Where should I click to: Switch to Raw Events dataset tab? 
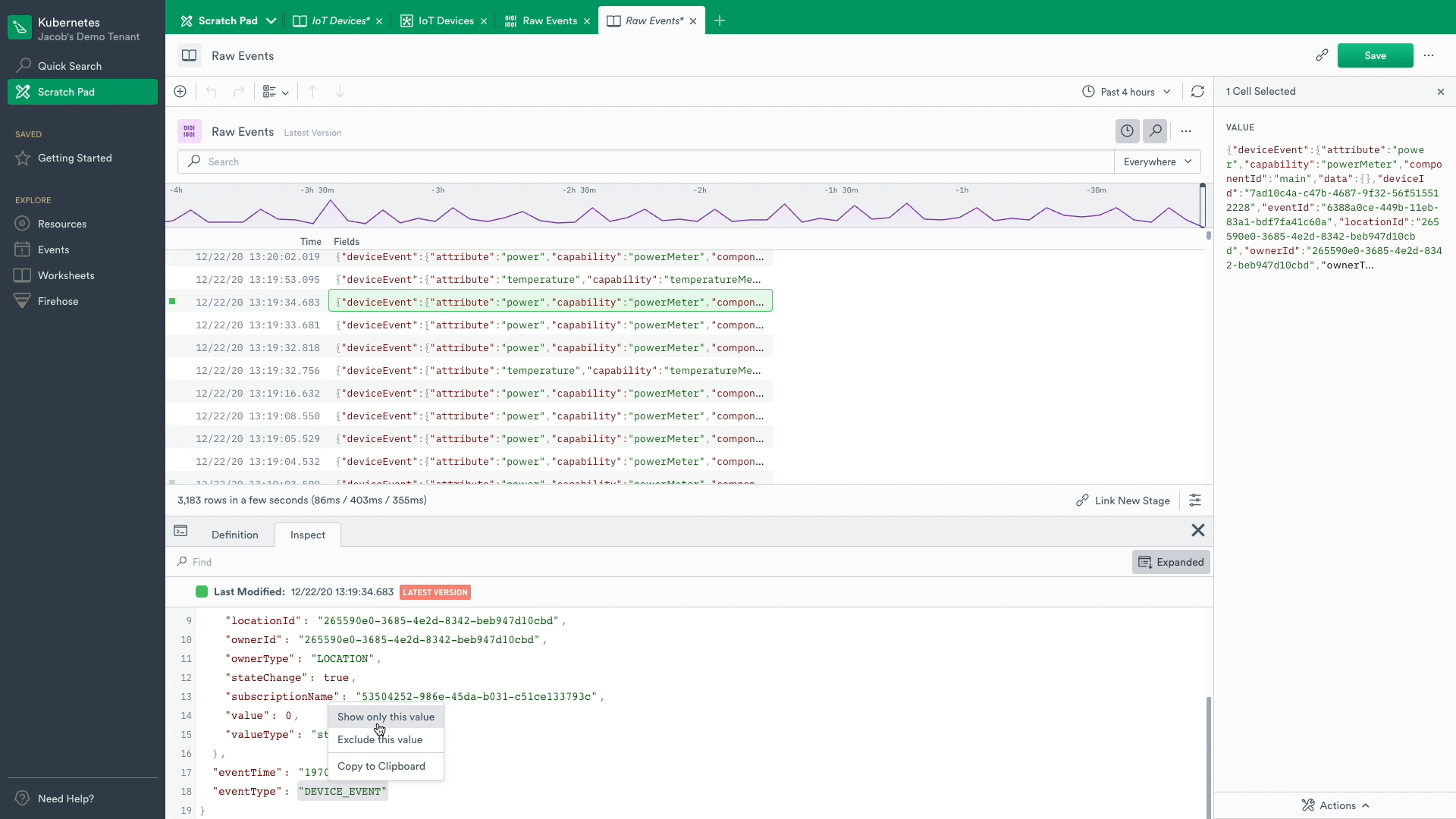[550, 21]
